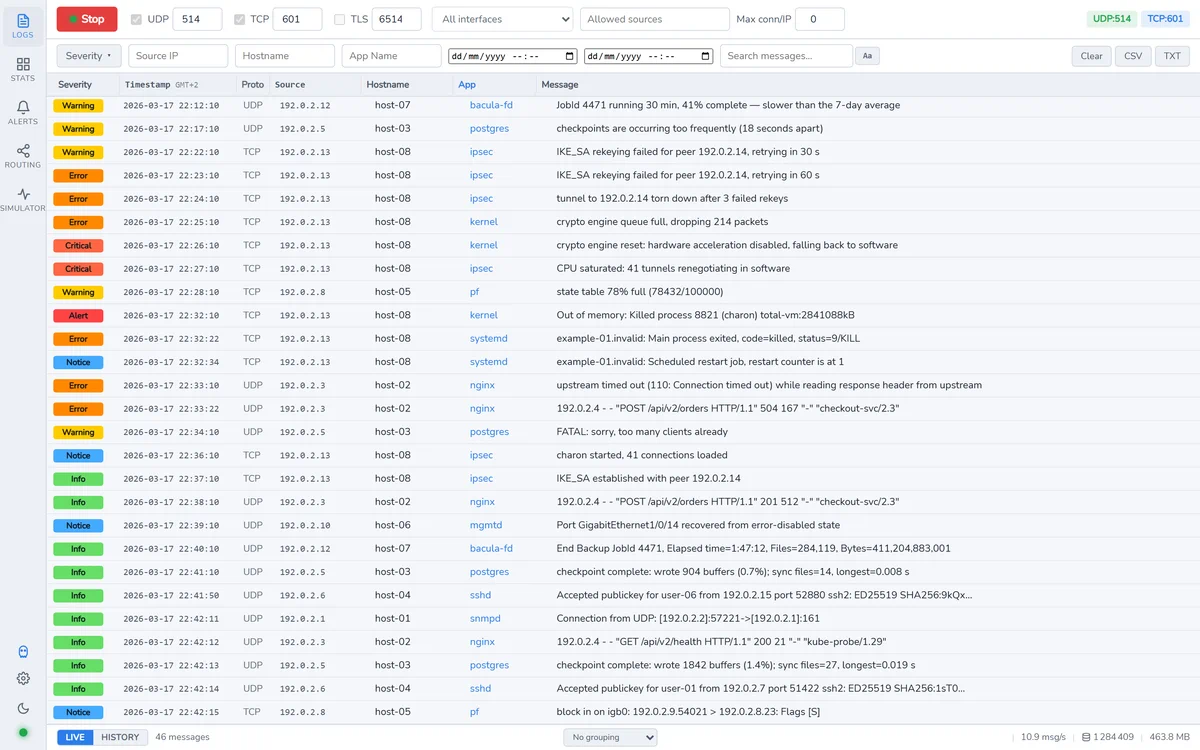The height and width of the screenshot is (750, 1200).
Task: Click the UDP port field showing 514
Action: tap(197, 19)
